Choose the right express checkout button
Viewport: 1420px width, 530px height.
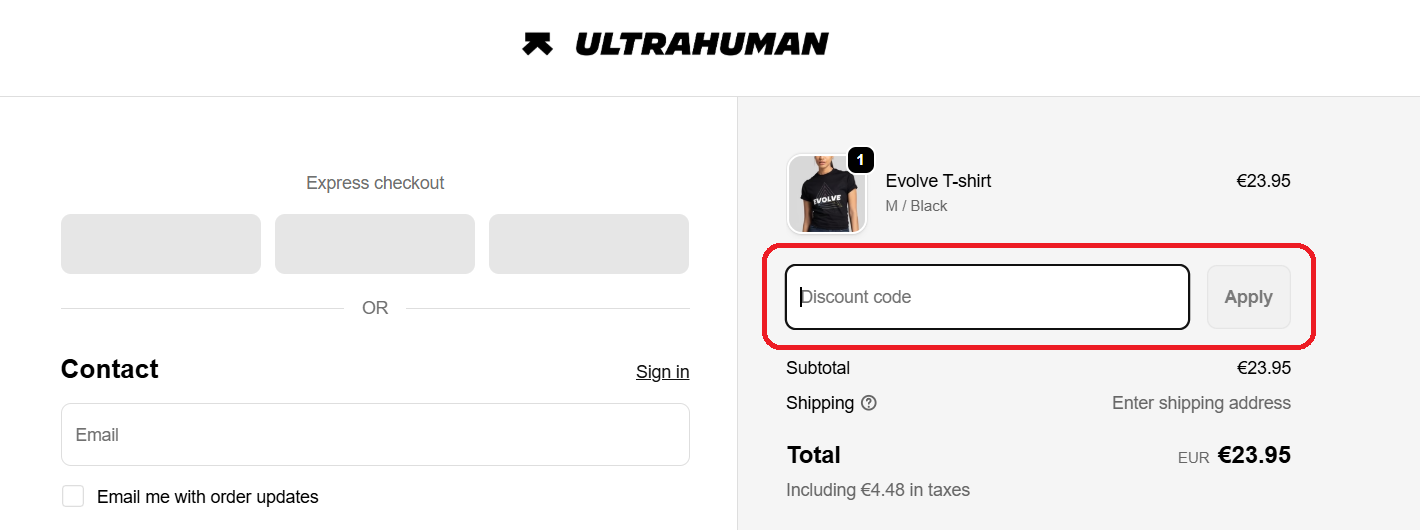pyautogui.click(x=589, y=244)
